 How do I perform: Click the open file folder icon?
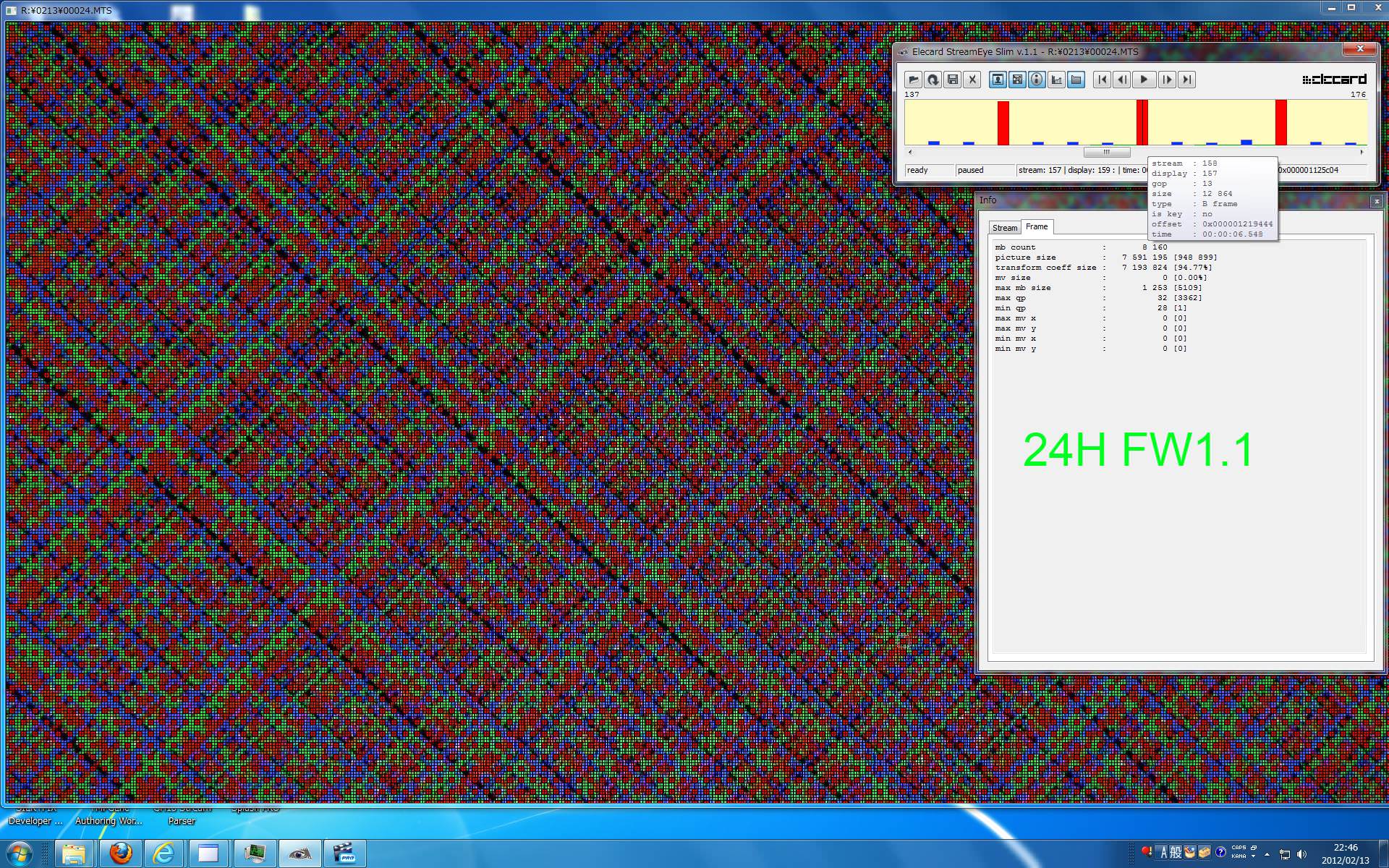click(913, 80)
